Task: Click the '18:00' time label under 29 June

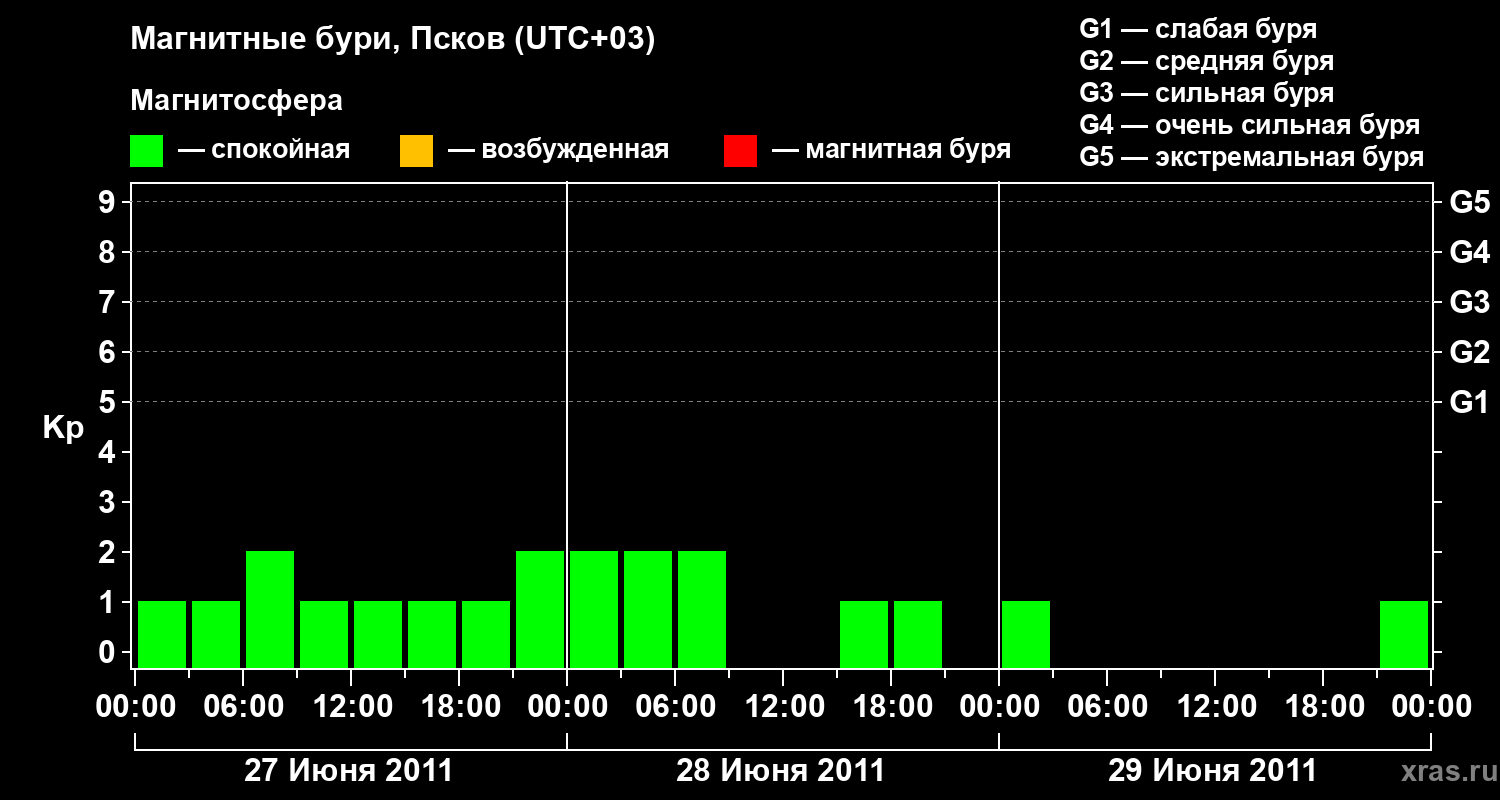Action: coord(1323,707)
